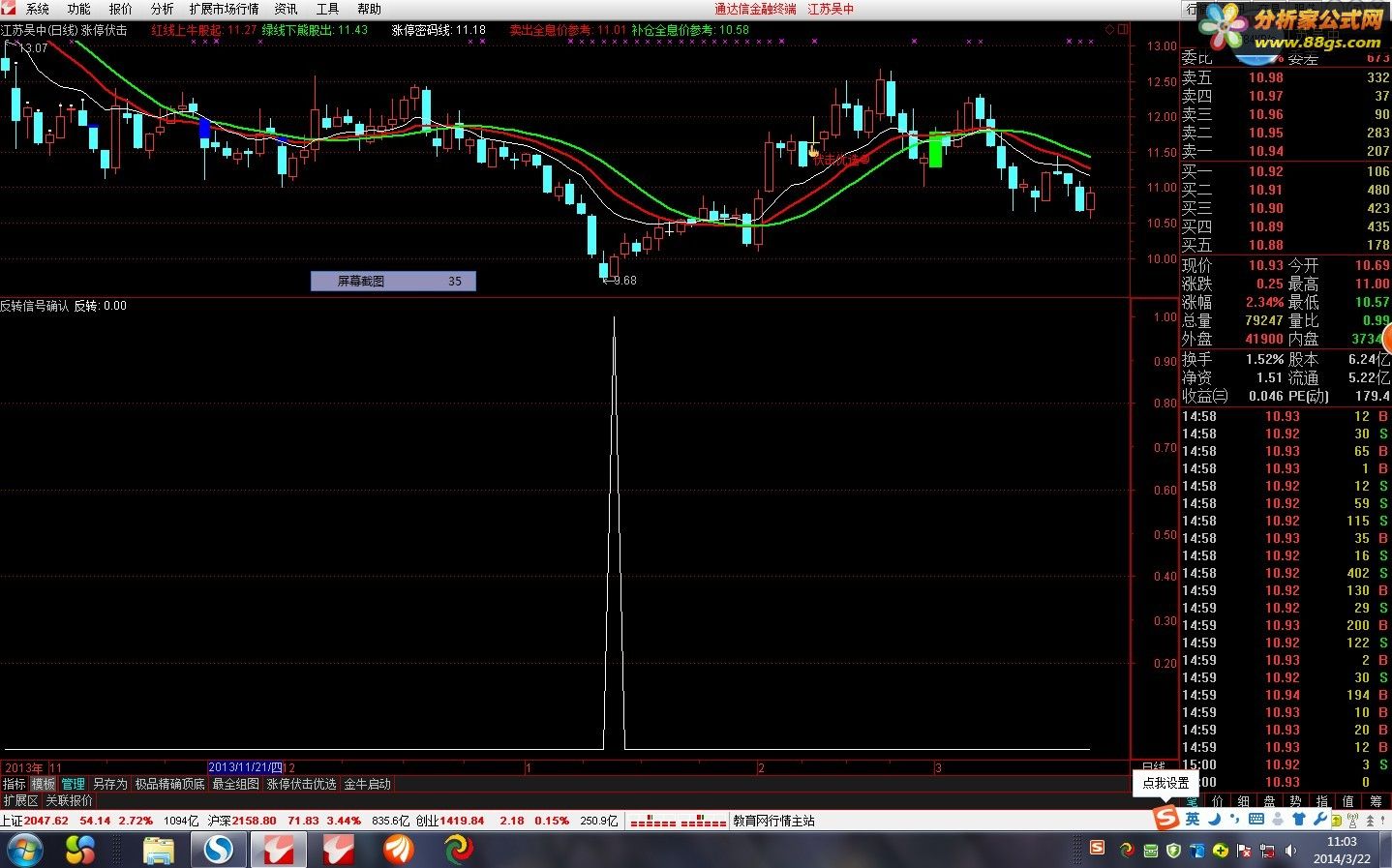This screenshot has width=1392, height=868.
Task: Click the soft keyboard icon in IME bar
Action: point(1256,819)
